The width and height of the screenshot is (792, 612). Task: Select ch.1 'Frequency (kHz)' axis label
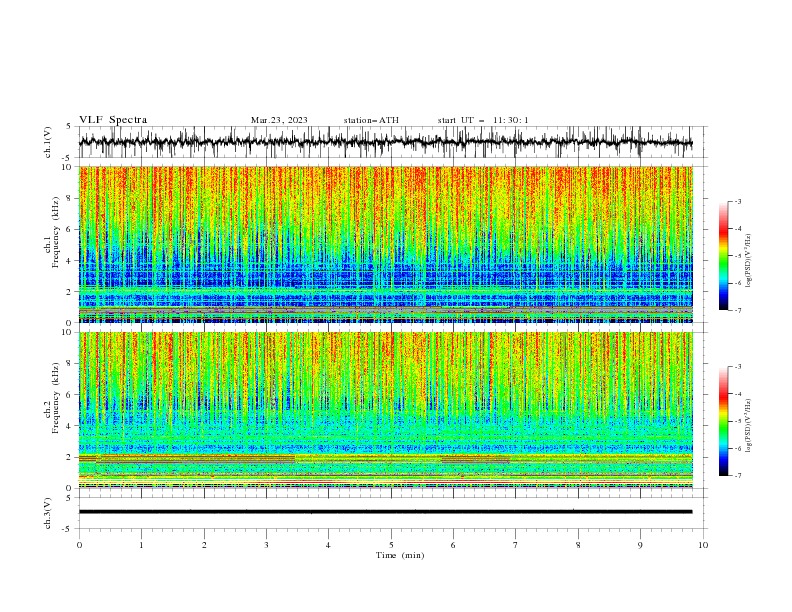(x=57, y=233)
